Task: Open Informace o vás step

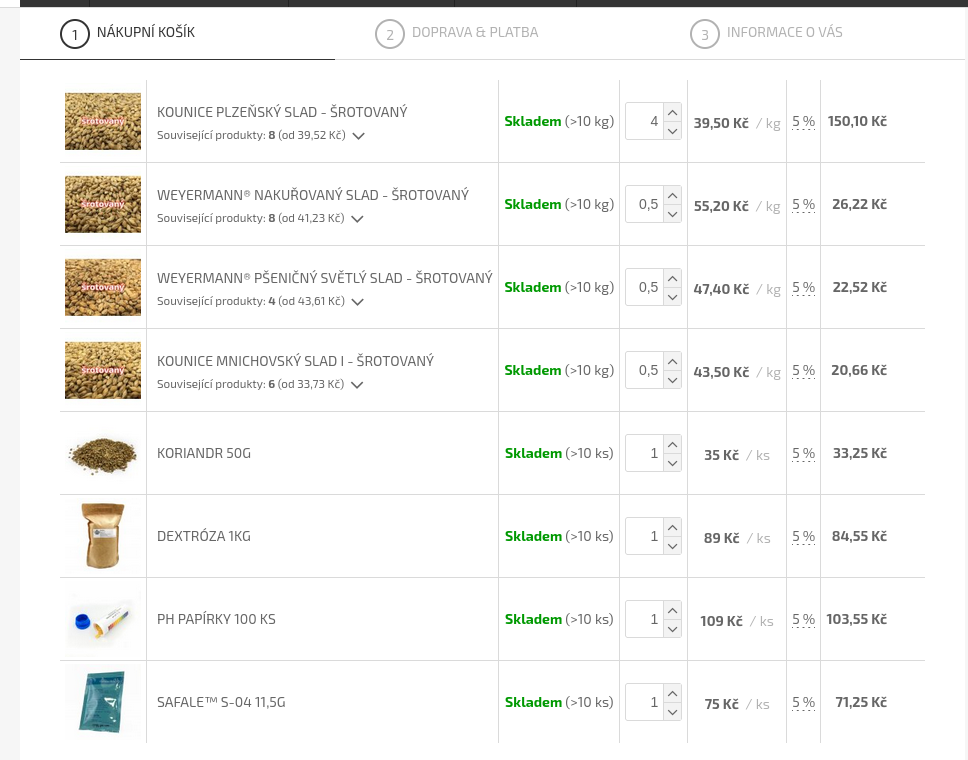Action: [x=784, y=33]
